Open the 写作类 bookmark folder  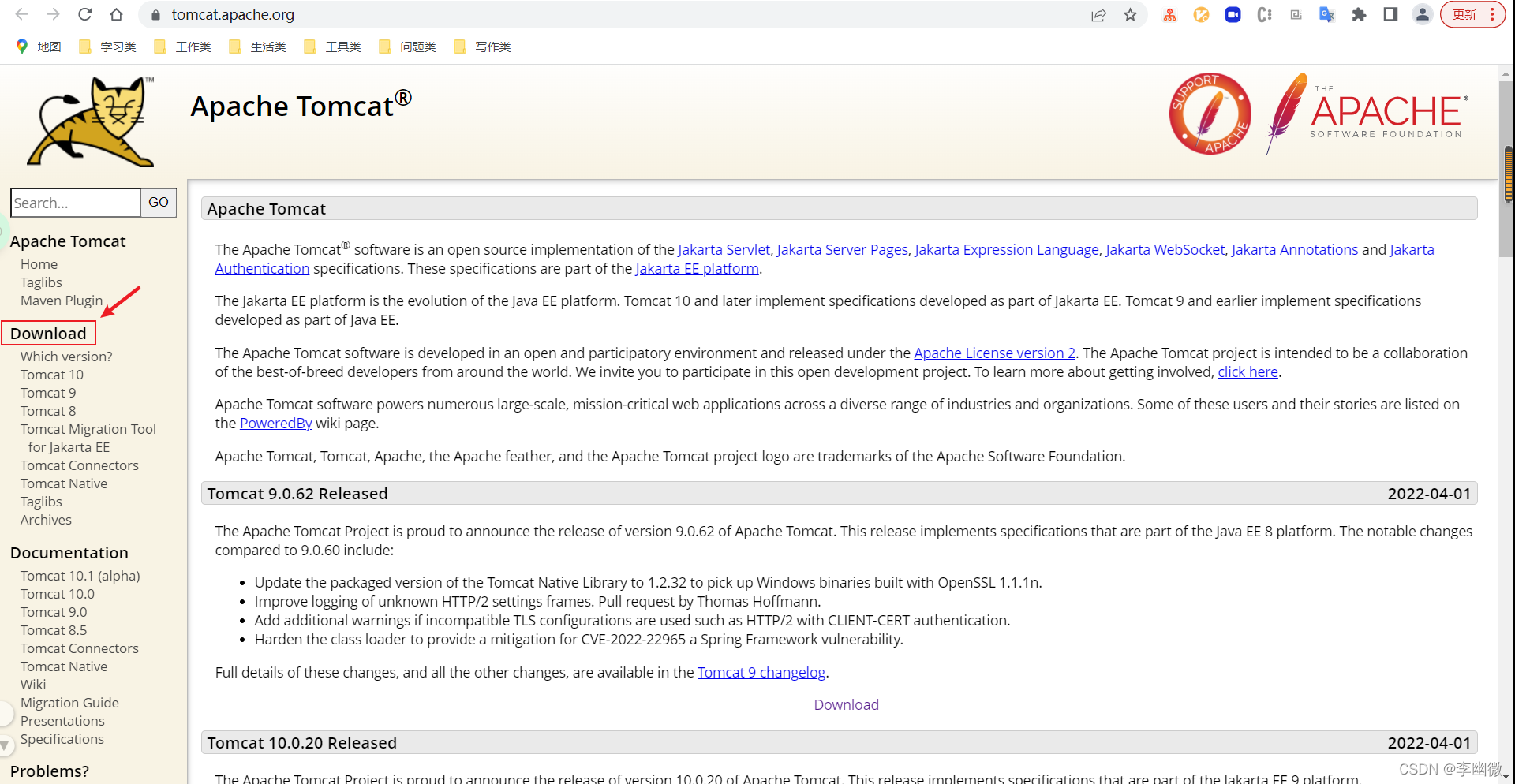483,47
